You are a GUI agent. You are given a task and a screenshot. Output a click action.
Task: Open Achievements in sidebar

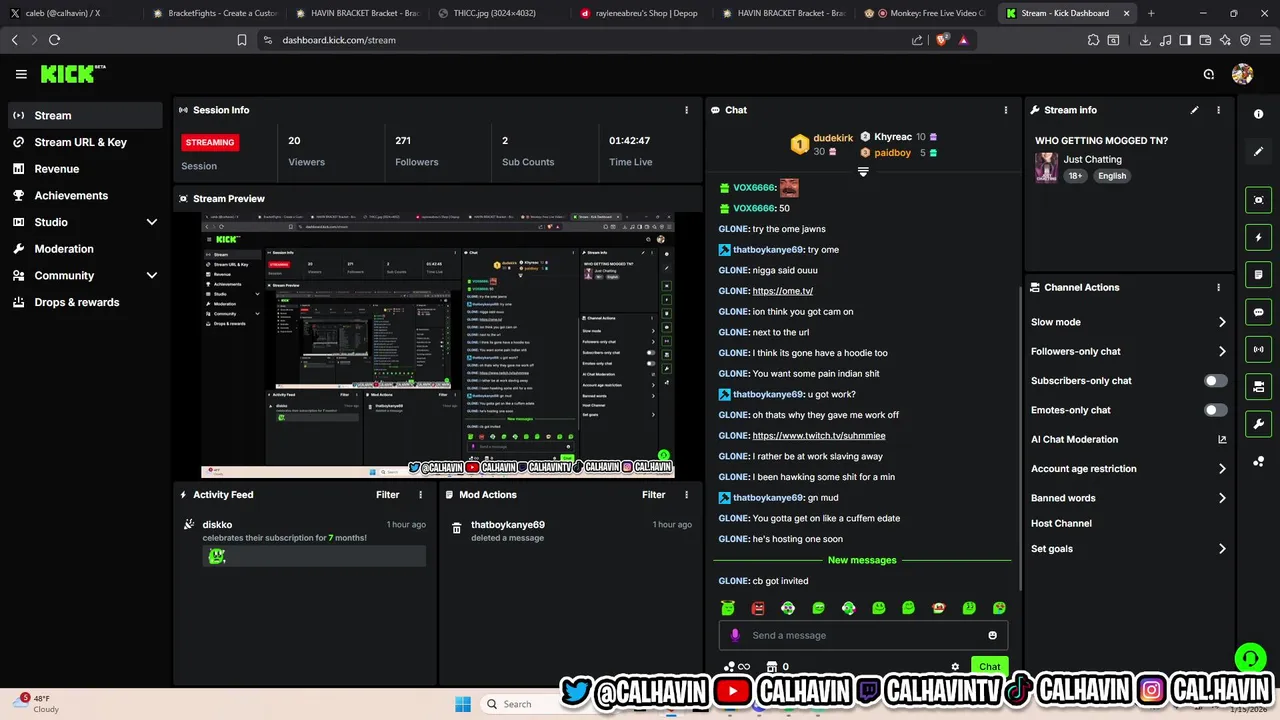85,195
